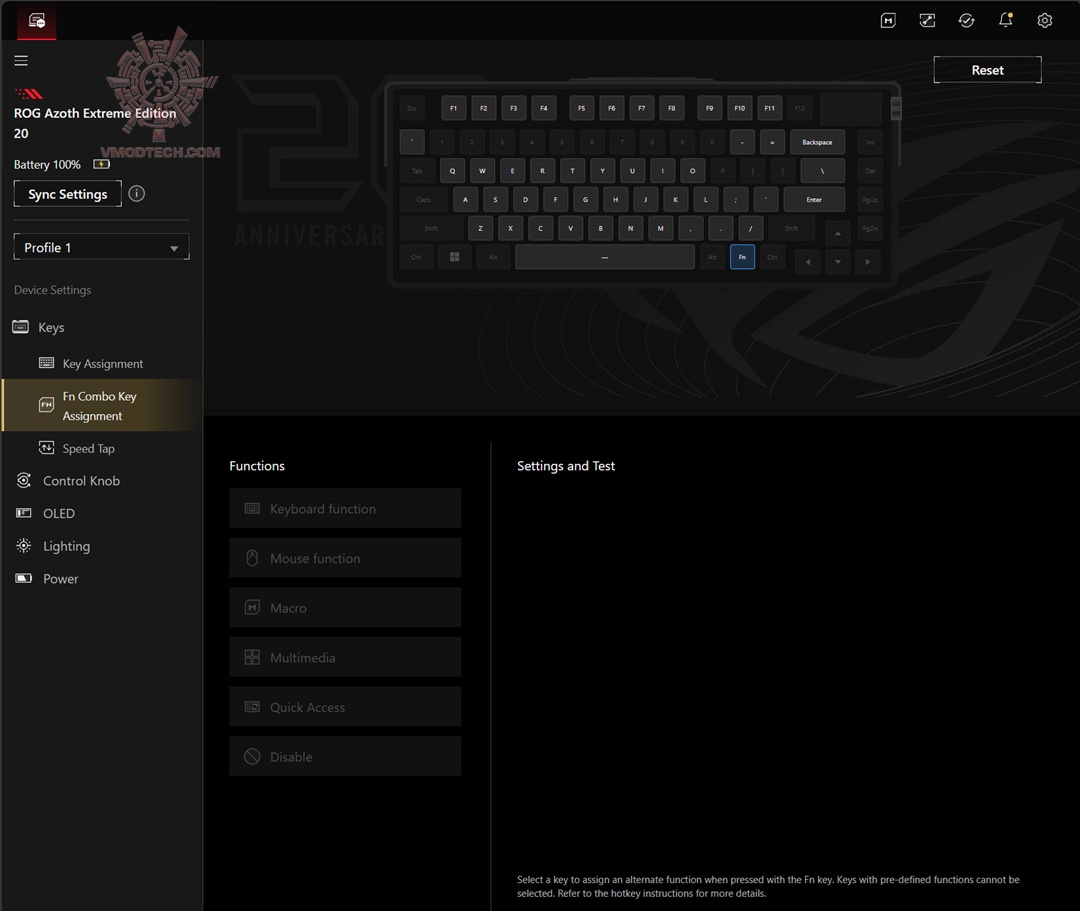Open Key Assignment page
The width and height of the screenshot is (1080, 911).
tap(103, 364)
